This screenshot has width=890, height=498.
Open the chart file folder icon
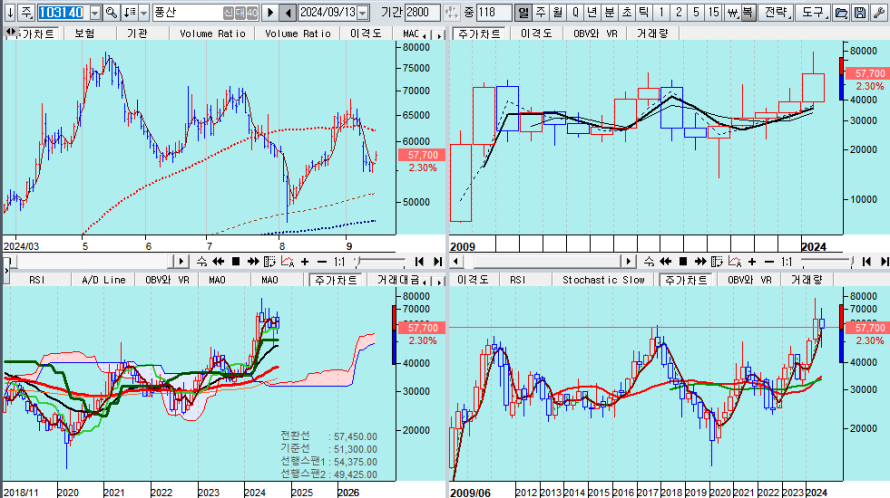tap(841, 12)
